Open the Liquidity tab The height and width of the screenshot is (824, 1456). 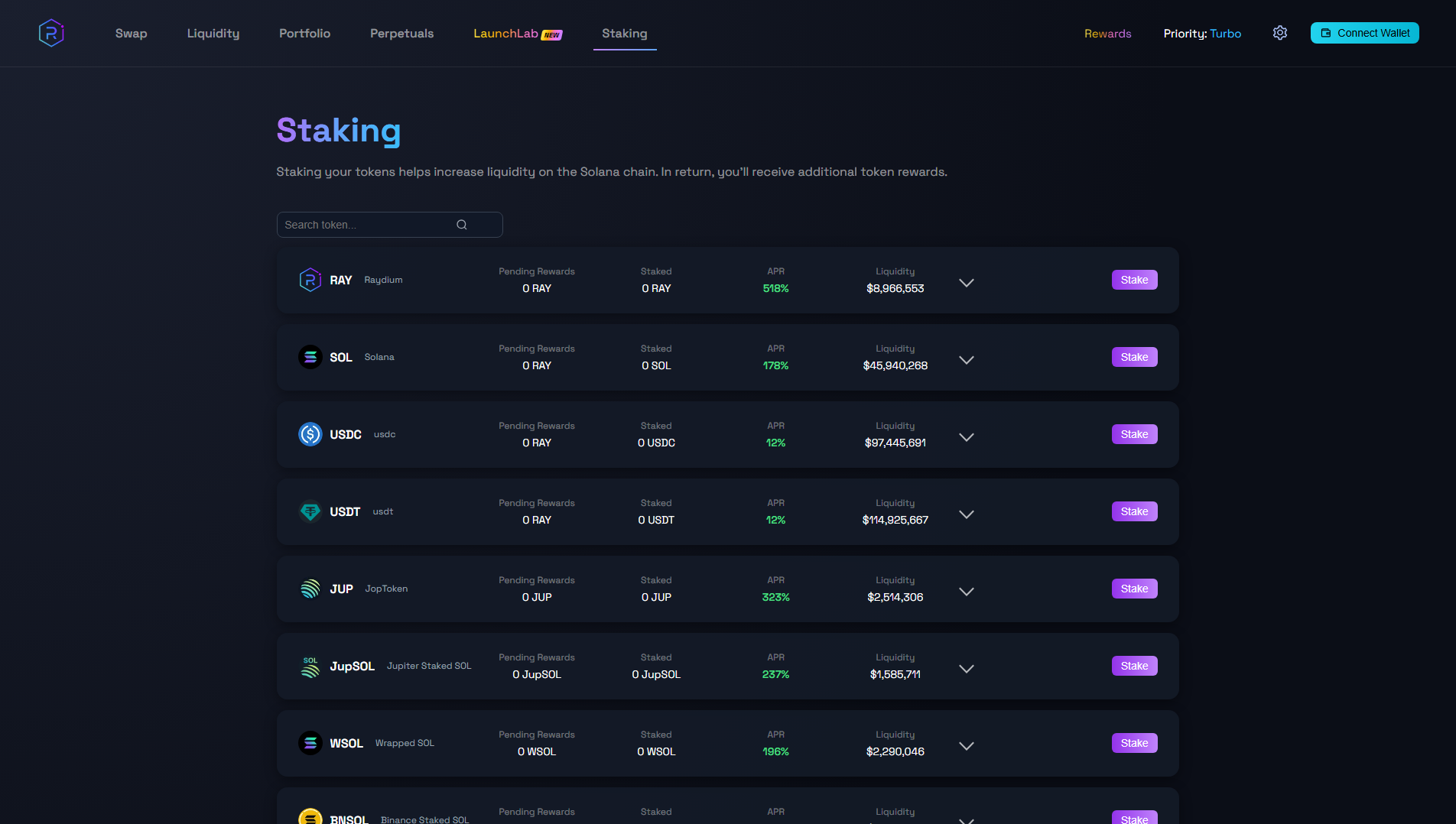(213, 34)
